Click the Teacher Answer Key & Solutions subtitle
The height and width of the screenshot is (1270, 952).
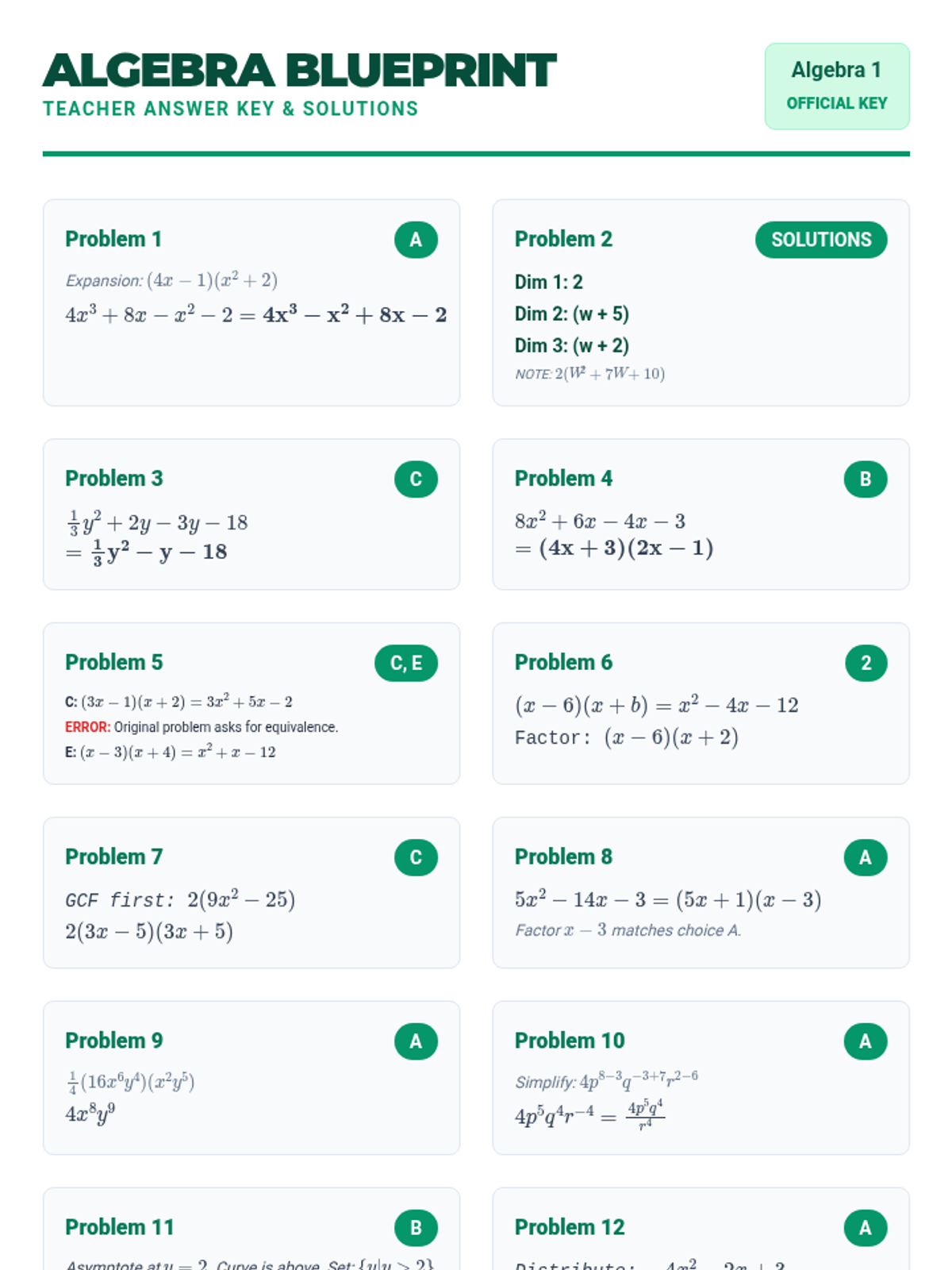(x=230, y=109)
